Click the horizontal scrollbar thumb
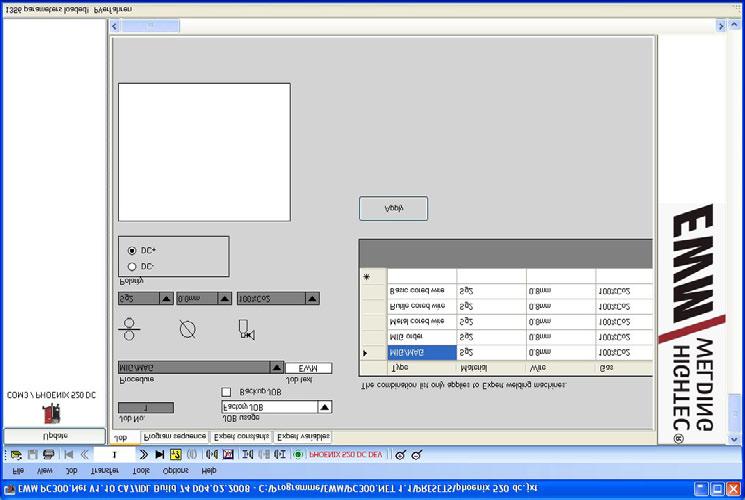 pyautogui.click(x=150, y=26)
